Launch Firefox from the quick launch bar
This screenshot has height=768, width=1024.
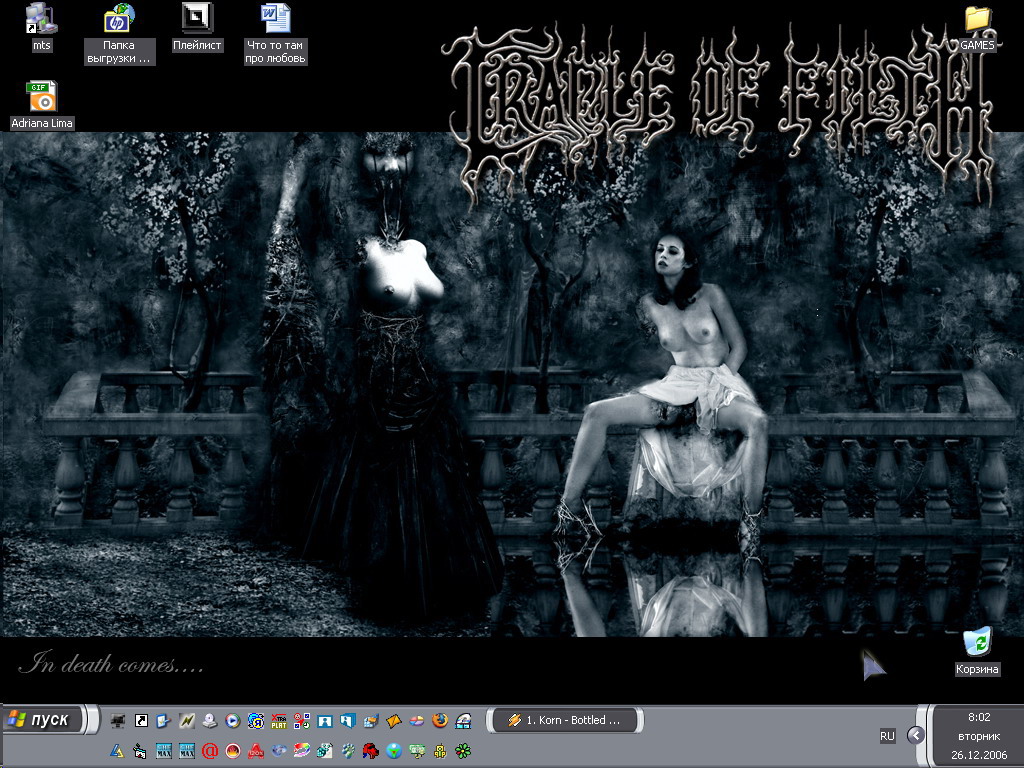pyautogui.click(x=440, y=720)
